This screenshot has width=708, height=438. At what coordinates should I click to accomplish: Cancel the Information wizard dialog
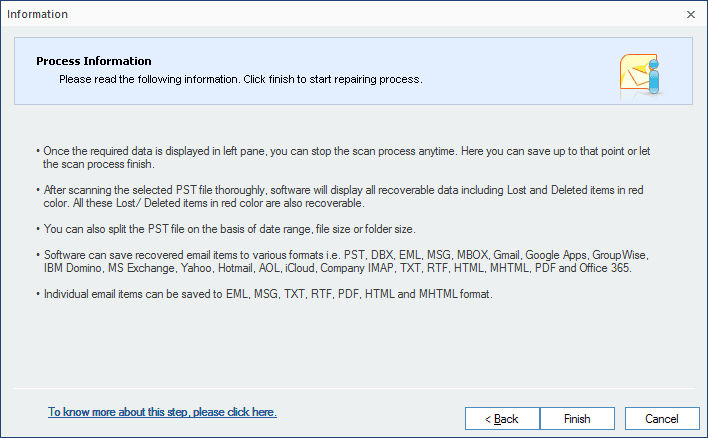click(x=661, y=419)
